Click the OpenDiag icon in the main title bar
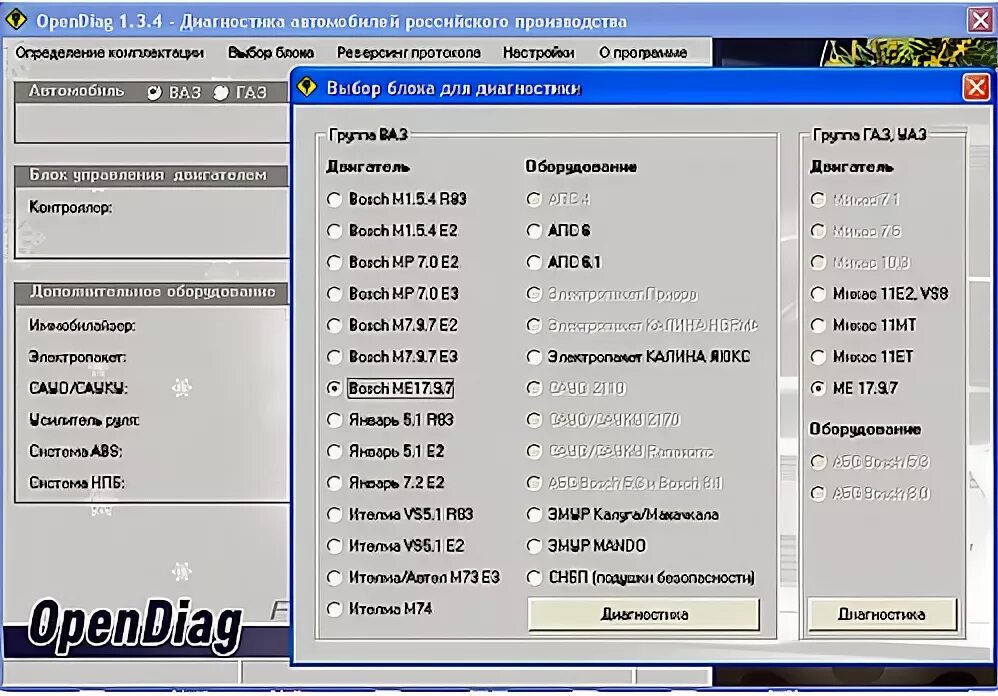 (16, 17)
